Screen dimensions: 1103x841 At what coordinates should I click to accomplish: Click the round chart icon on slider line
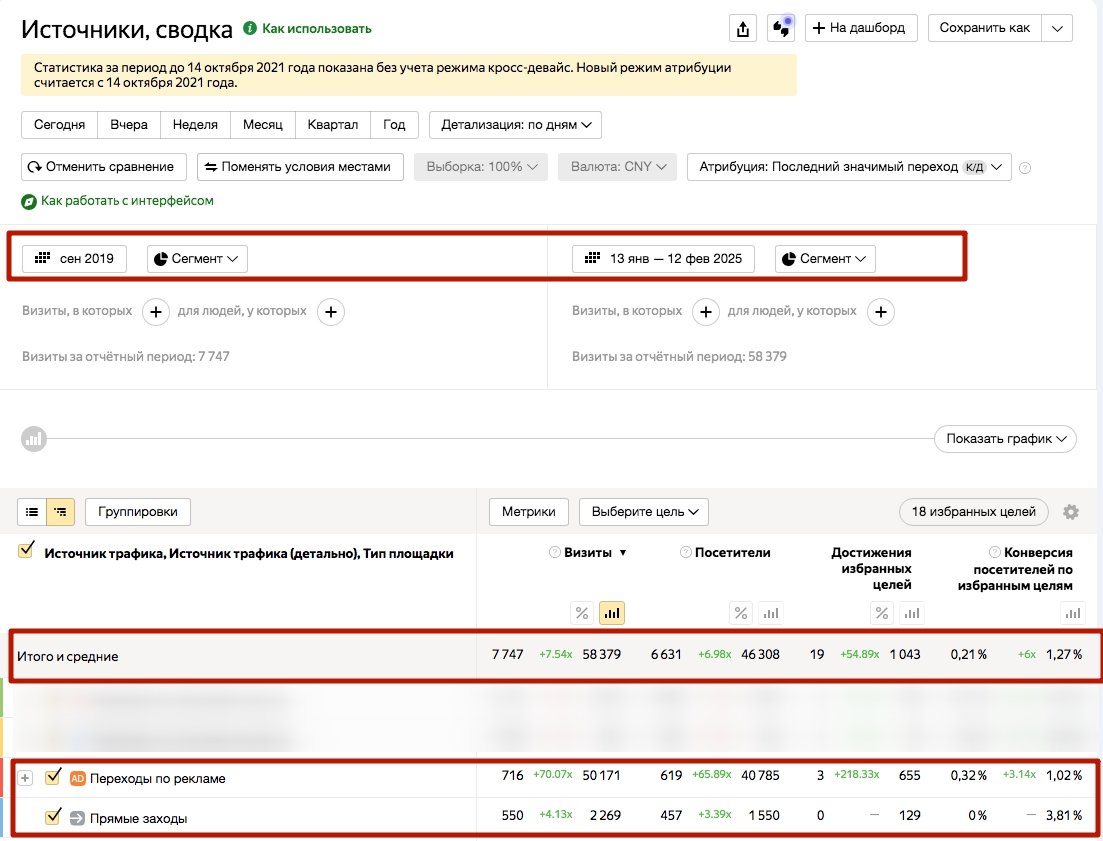pyautogui.click(x=33, y=438)
